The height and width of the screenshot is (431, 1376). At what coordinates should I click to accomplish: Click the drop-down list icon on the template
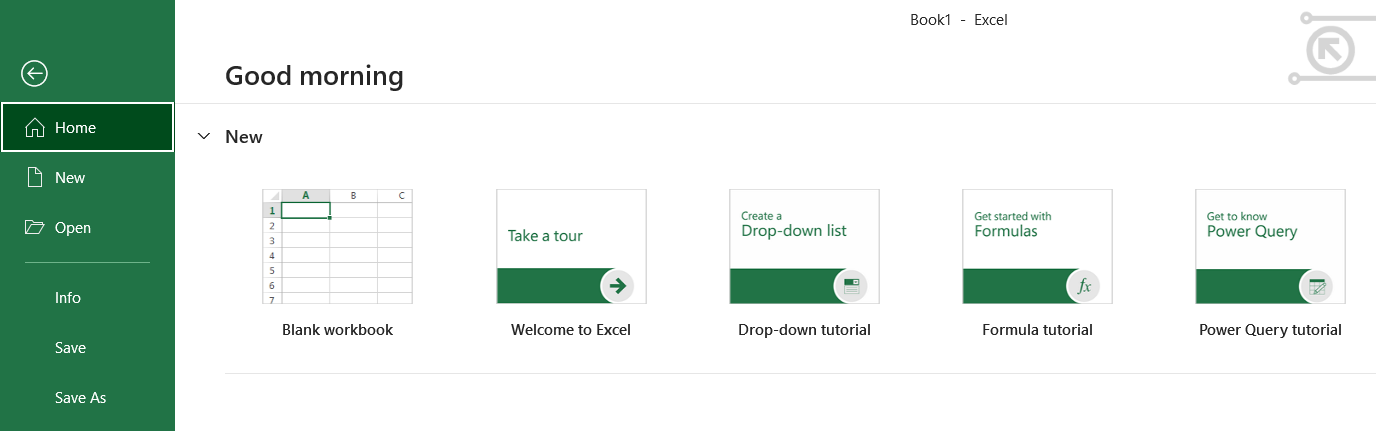pos(851,286)
